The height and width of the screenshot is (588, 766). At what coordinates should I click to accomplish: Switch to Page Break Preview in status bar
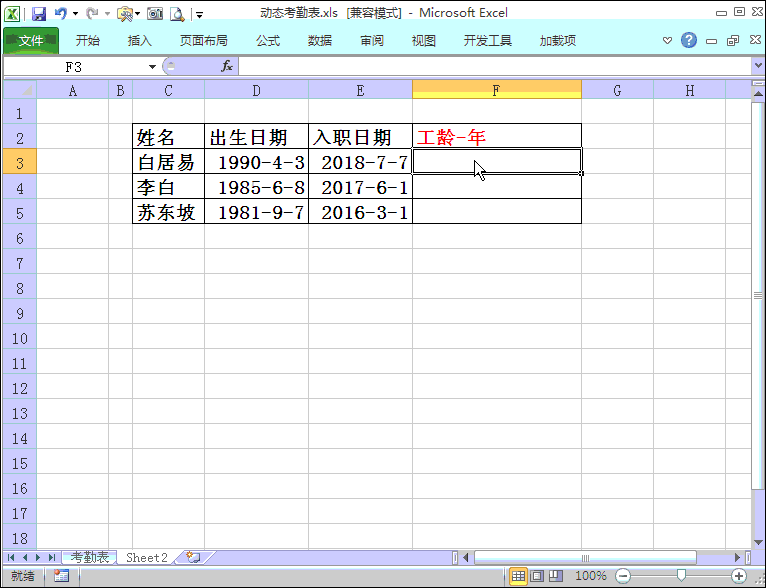[x=555, y=576]
